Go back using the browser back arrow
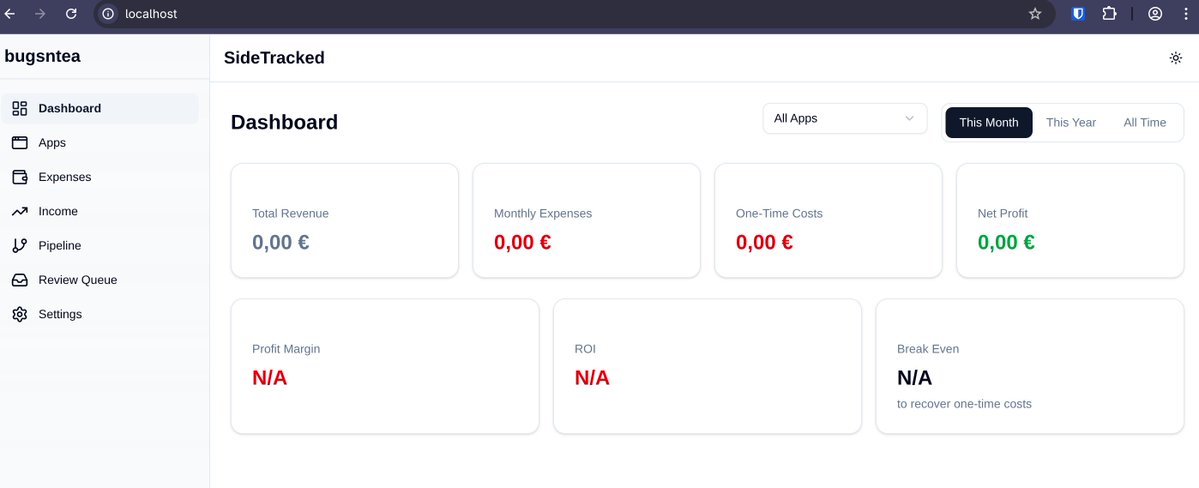The image size is (1199, 488). pyautogui.click(x=10, y=14)
